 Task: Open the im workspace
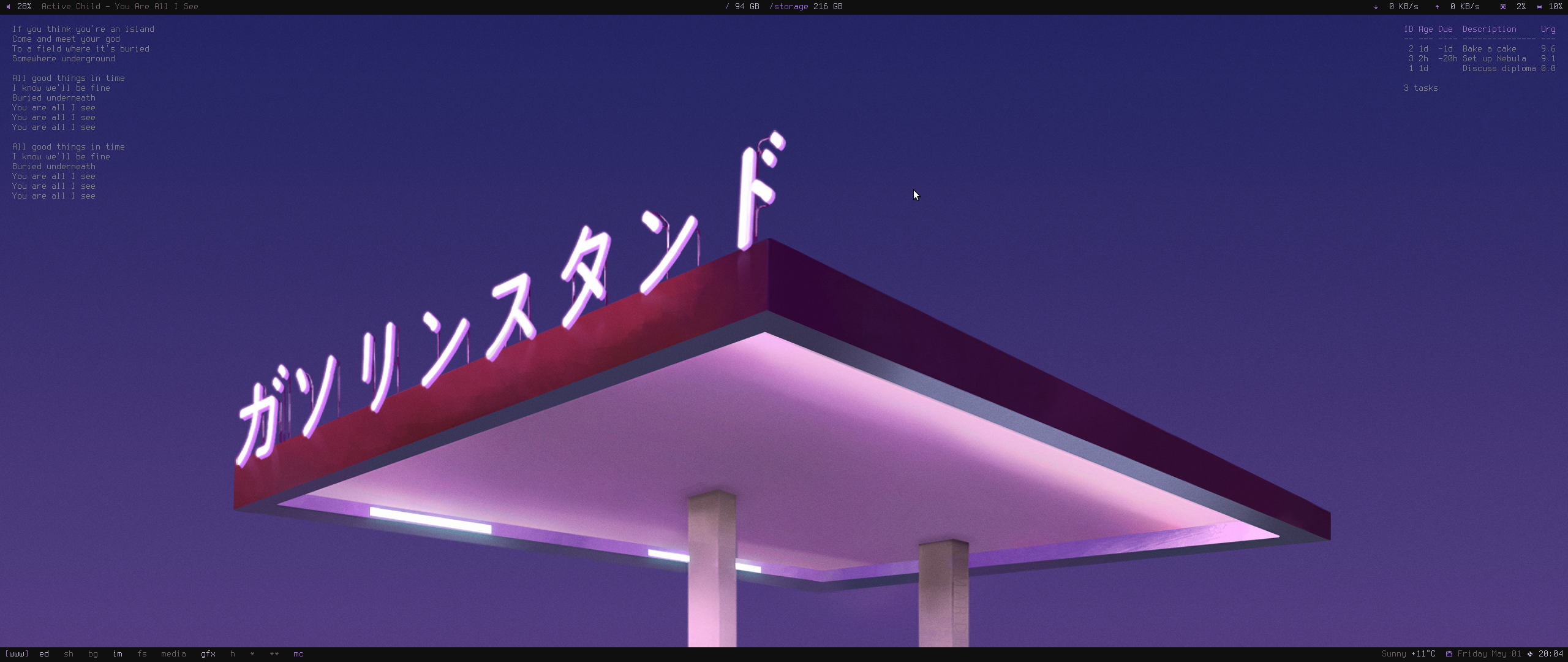pyautogui.click(x=118, y=654)
